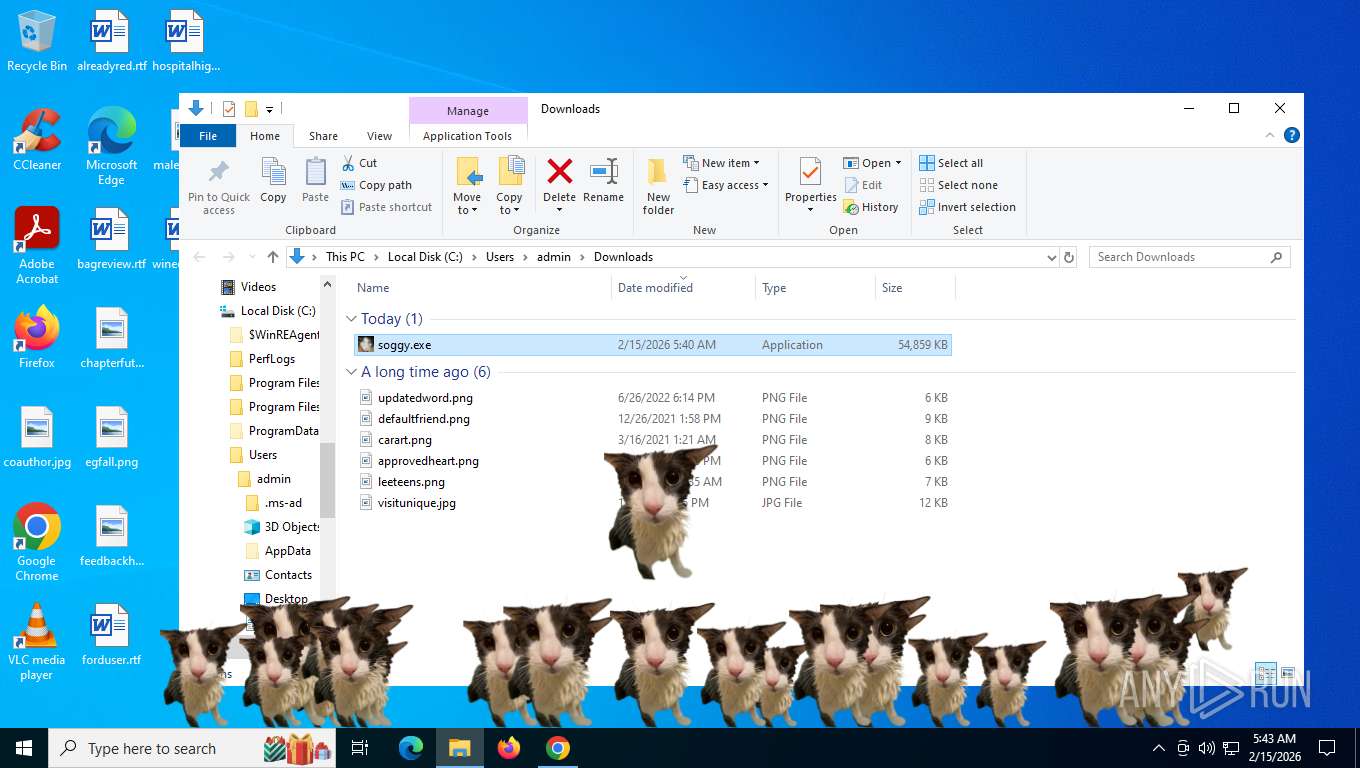Viewport: 1360px width, 768px height.
Task: Select the soggy.exe file
Action: pos(653,345)
